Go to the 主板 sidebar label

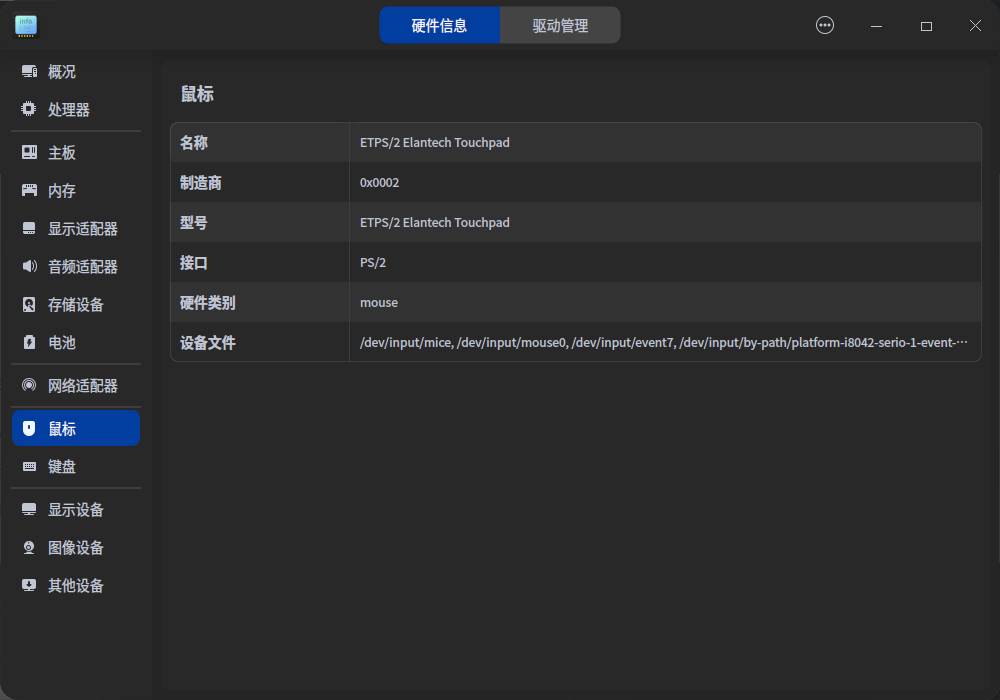click(x=62, y=153)
